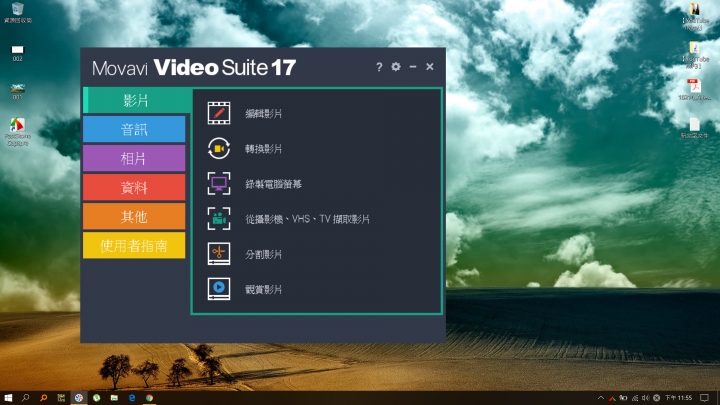The height and width of the screenshot is (405, 720).
Task: Click the taskbar clock 11:55
Action: pos(678,398)
